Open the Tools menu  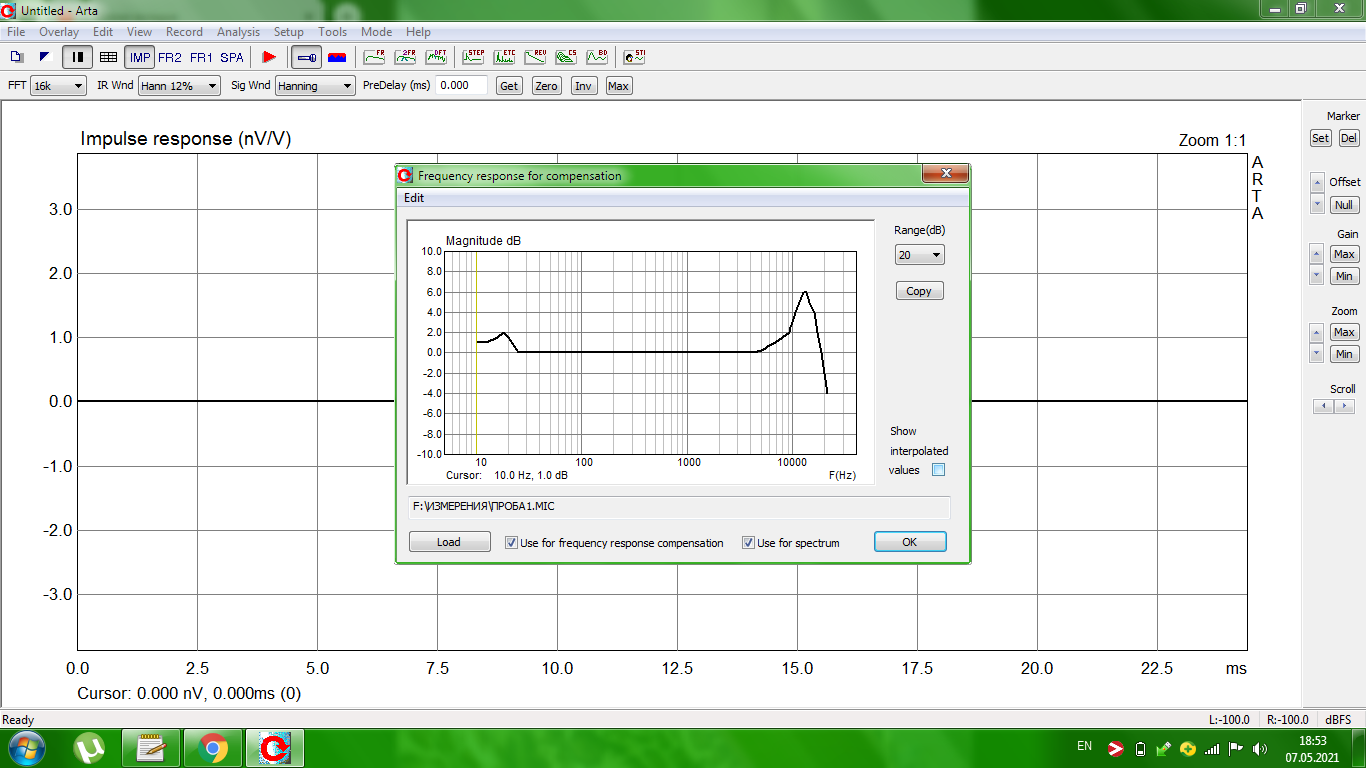(x=333, y=32)
